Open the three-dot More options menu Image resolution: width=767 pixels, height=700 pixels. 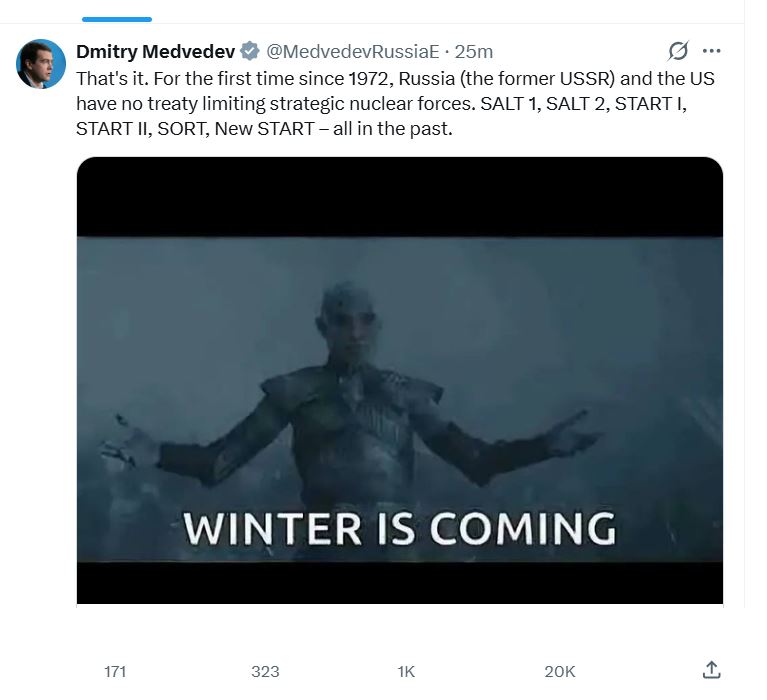[x=712, y=51]
